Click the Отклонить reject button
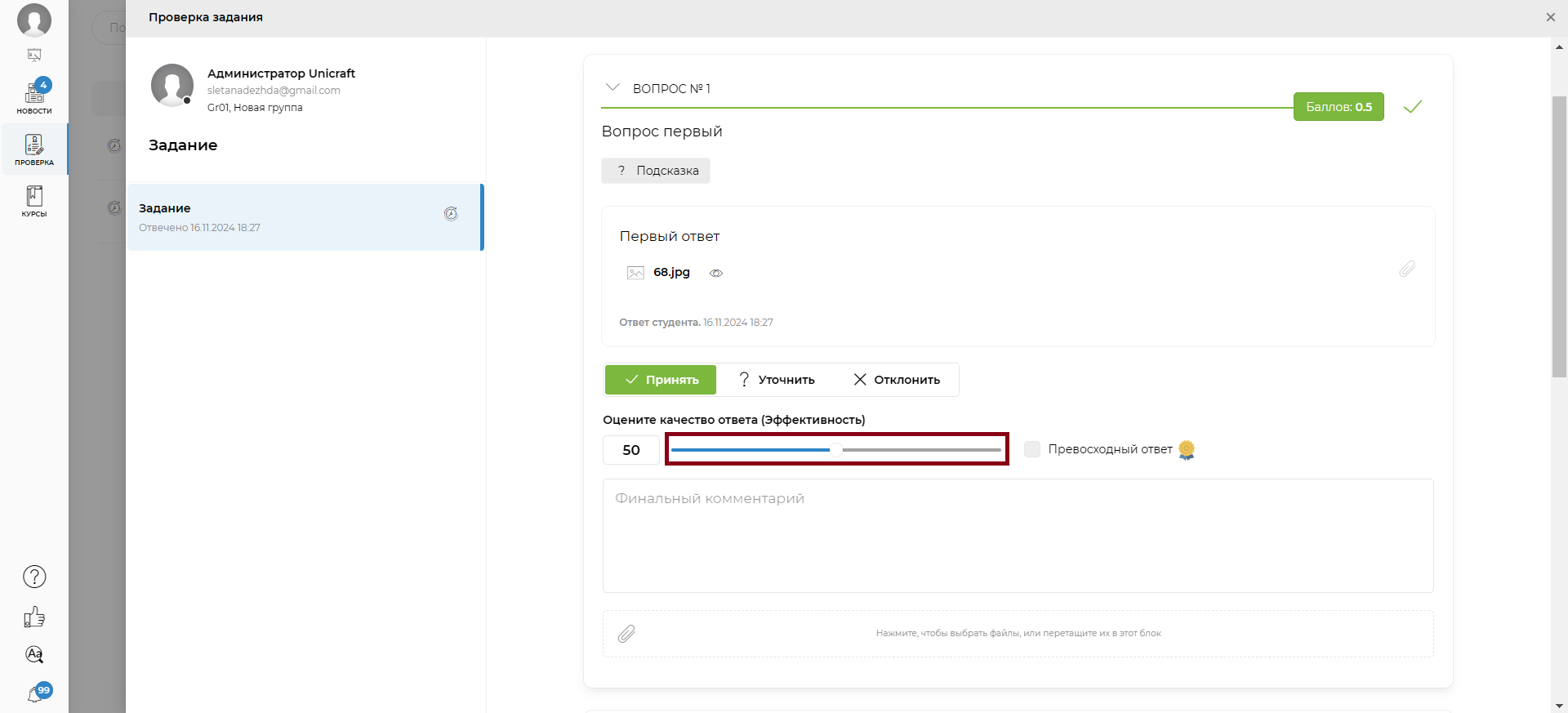This screenshot has height=713, width=1568. tap(897, 380)
